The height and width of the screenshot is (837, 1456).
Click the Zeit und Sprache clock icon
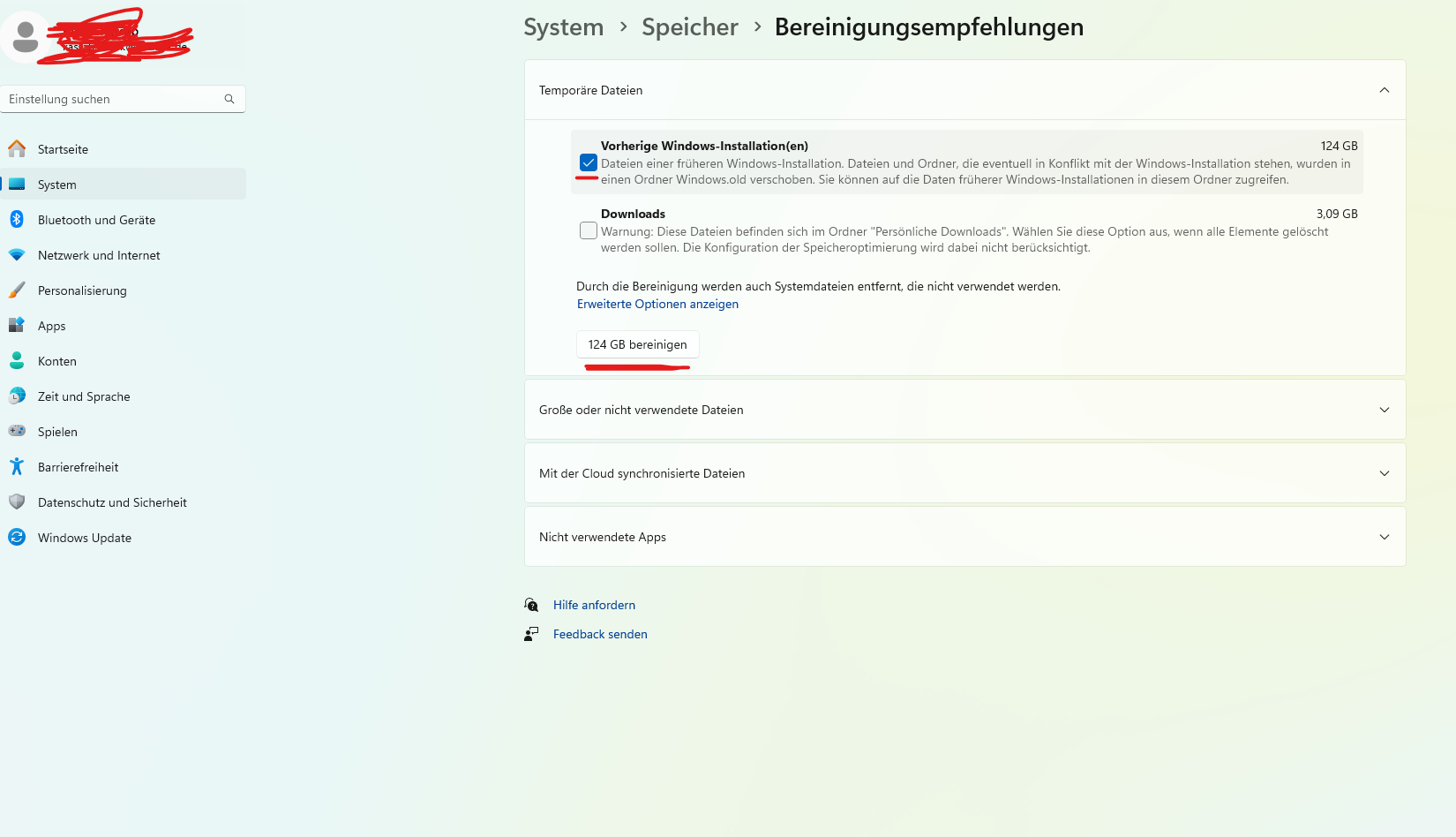[x=17, y=396]
